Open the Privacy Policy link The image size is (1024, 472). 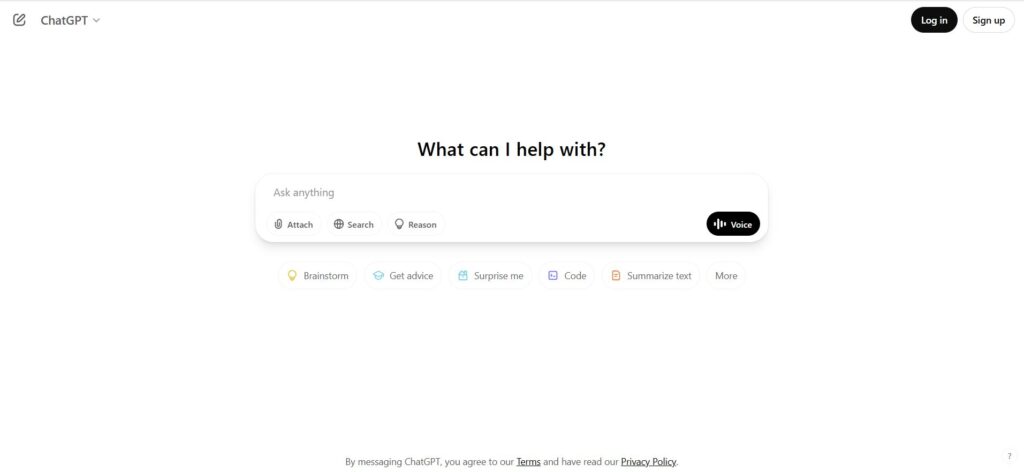point(648,462)
